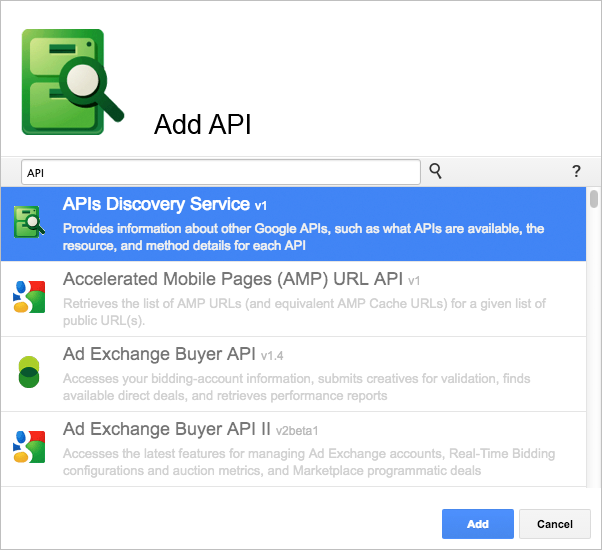
Task: Select Ad Exchange Buyer API v1.4 title
Action: (173, 354)
